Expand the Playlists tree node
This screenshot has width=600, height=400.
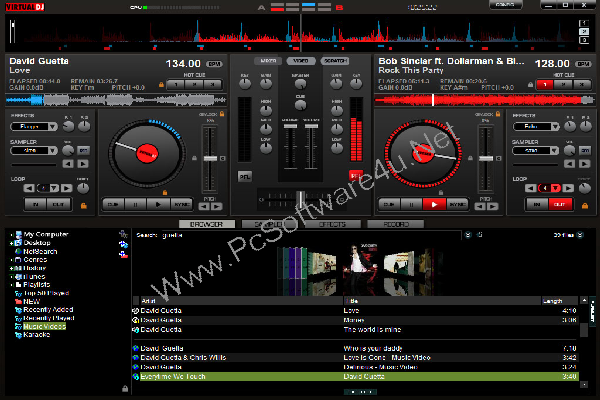[11, 285]
